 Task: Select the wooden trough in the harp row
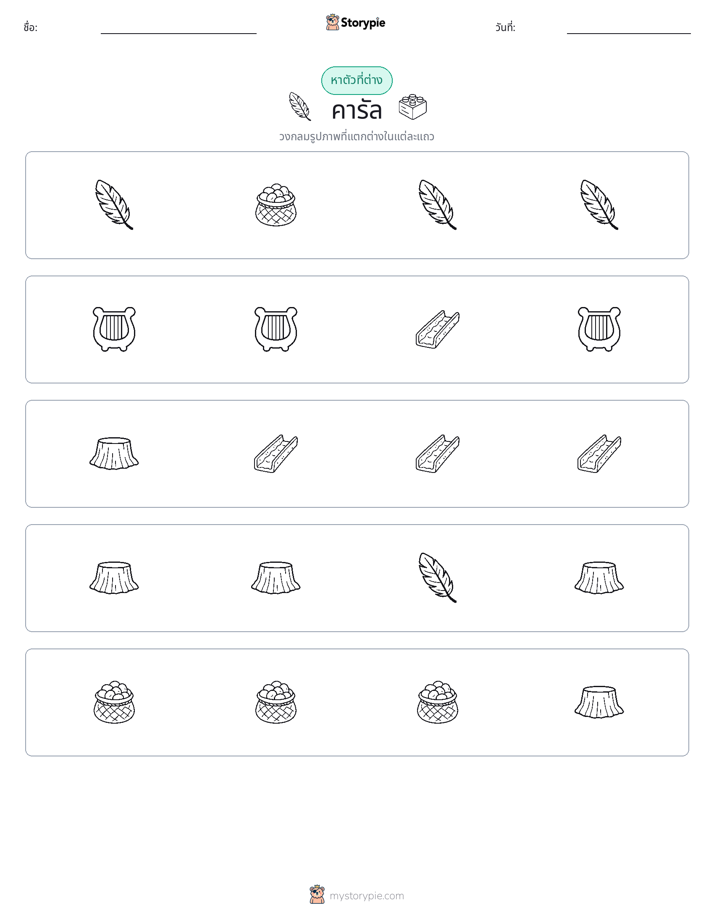tap(438, 329)
